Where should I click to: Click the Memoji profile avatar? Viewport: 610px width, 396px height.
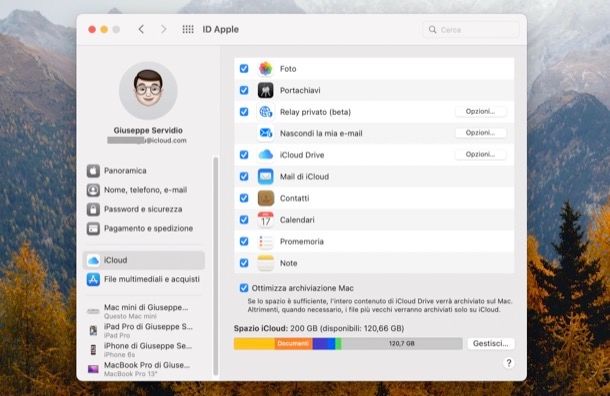(148, 91)
